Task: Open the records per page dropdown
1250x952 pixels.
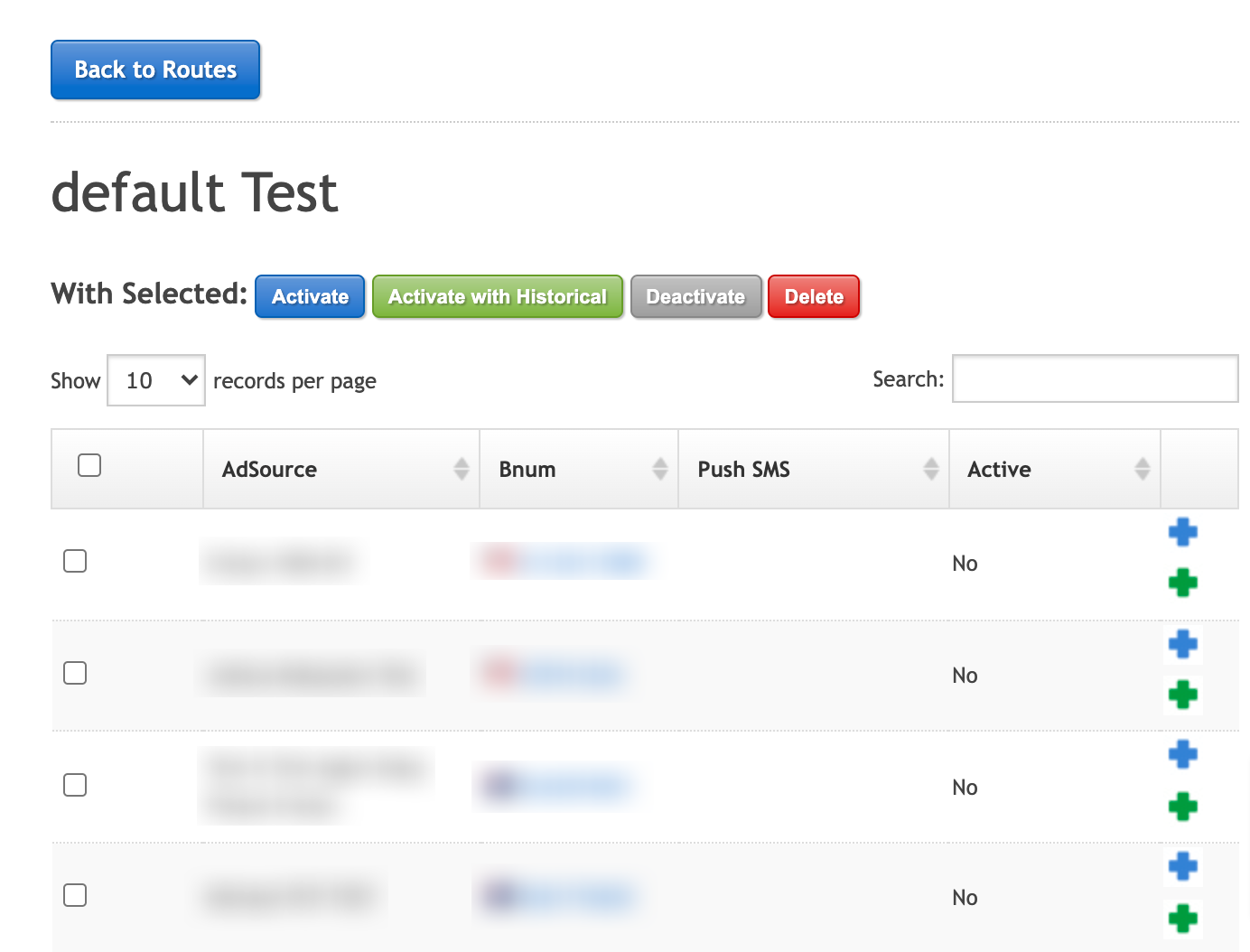Action: 156,380
